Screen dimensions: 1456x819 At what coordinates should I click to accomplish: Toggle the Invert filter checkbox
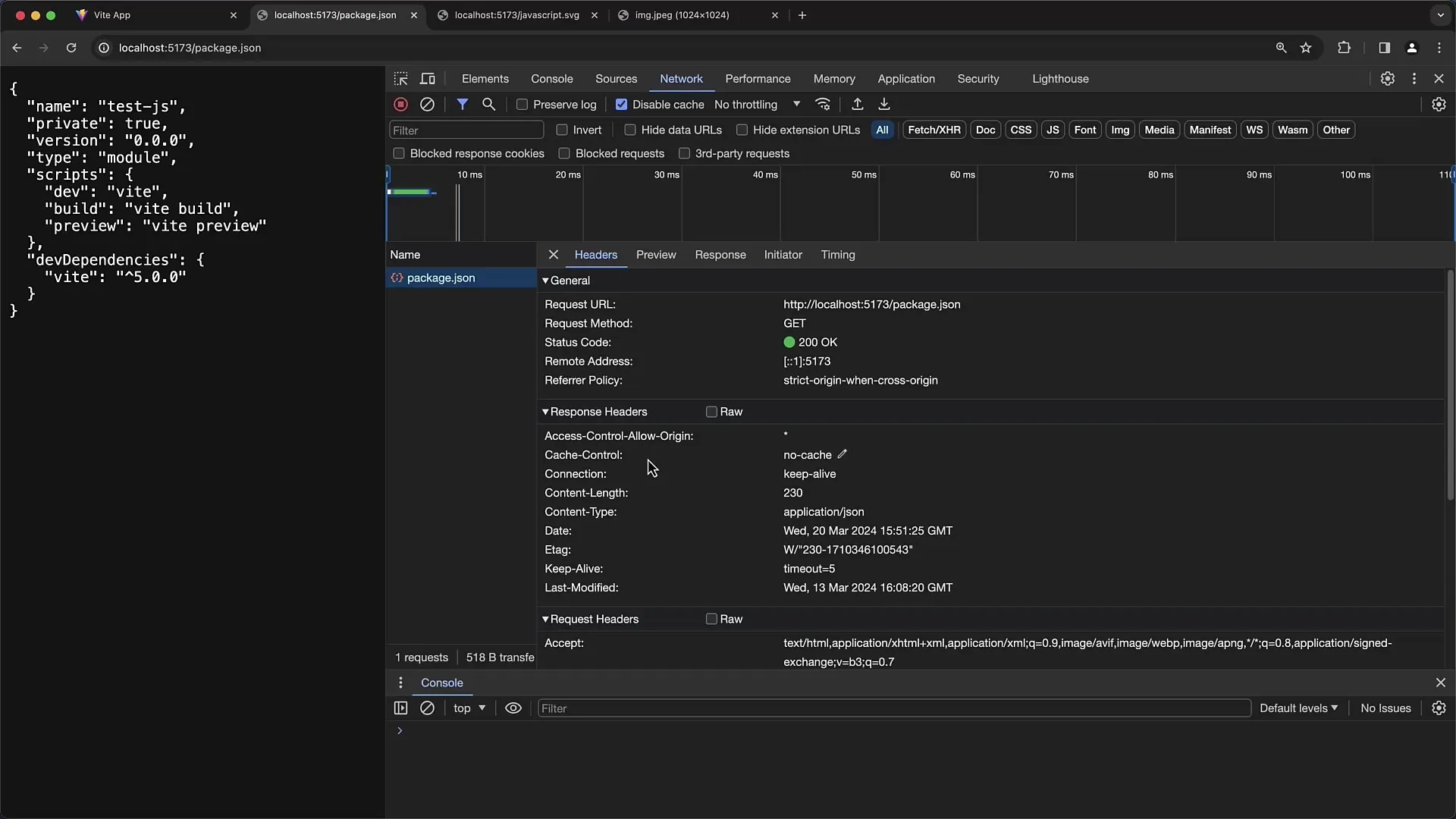click(562, 129)
